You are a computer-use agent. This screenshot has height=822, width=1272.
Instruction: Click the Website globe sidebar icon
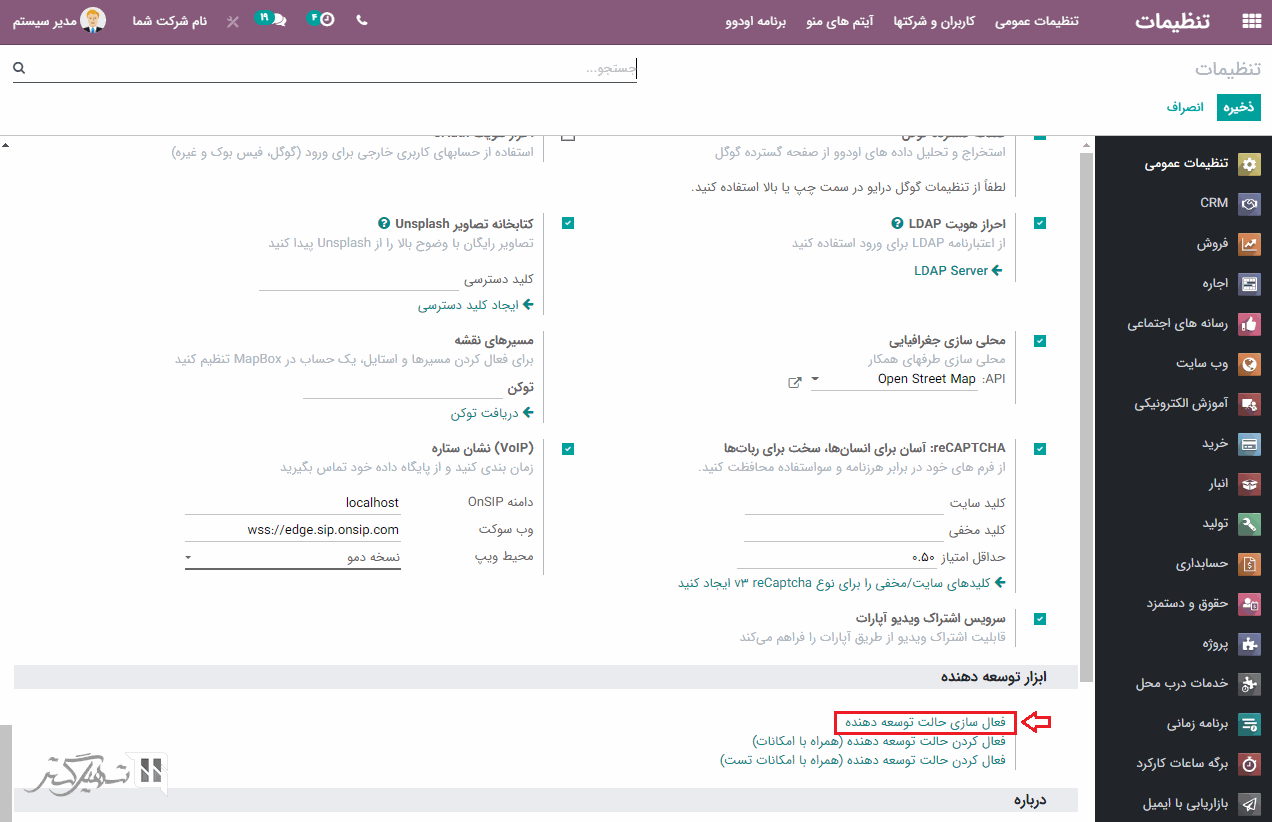[x=1249, y=364]
